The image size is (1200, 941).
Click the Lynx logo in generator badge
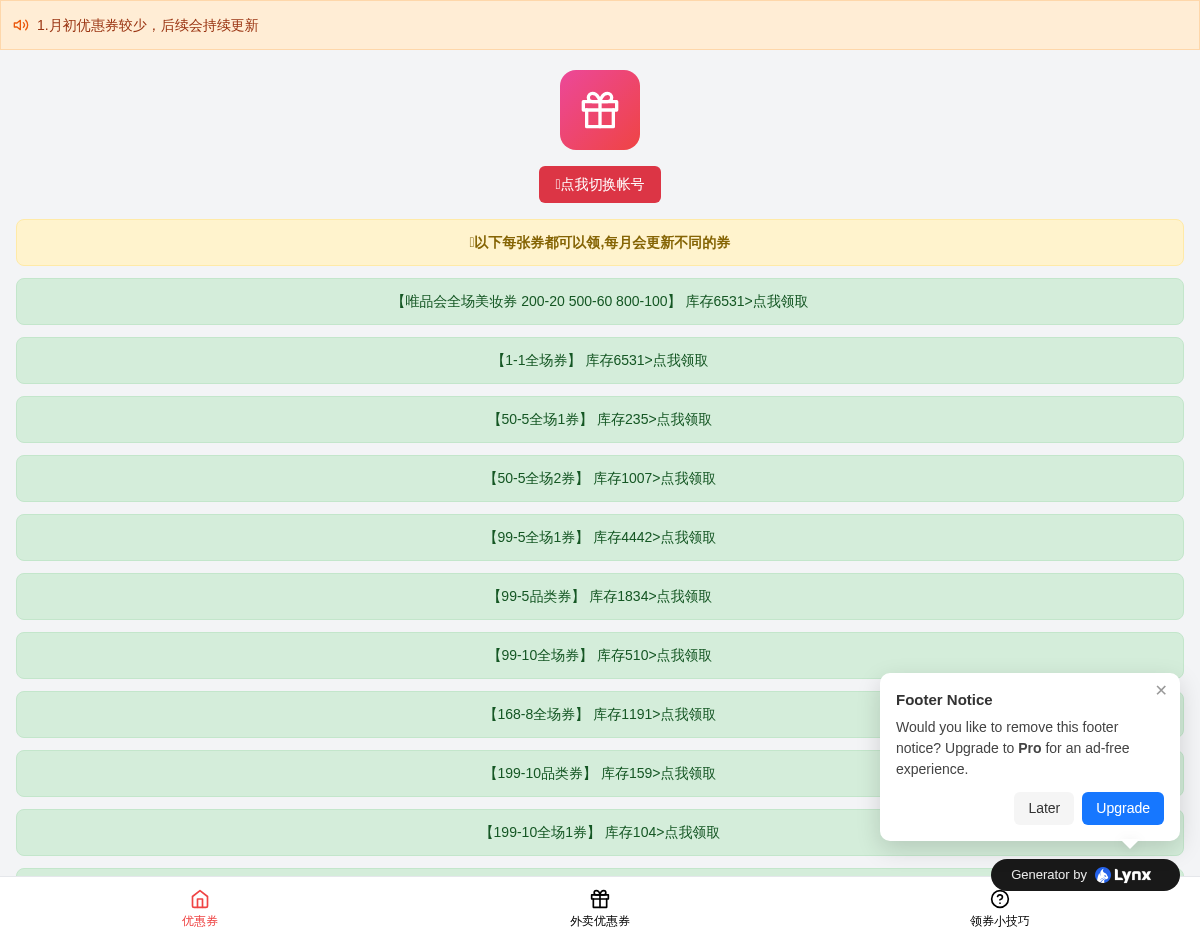coord(1123,875)
